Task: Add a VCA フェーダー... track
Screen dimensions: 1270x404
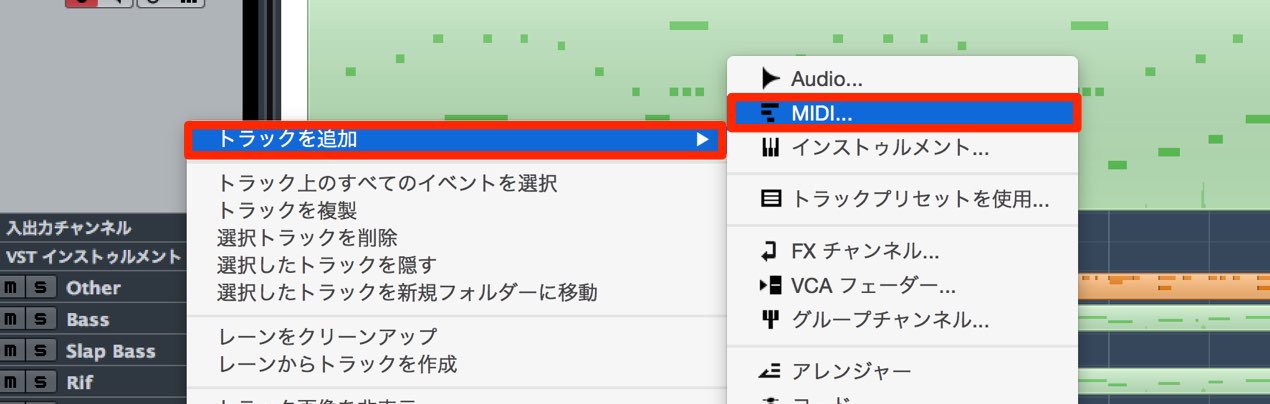Action: pyautogui.click(x=903, y=286)
